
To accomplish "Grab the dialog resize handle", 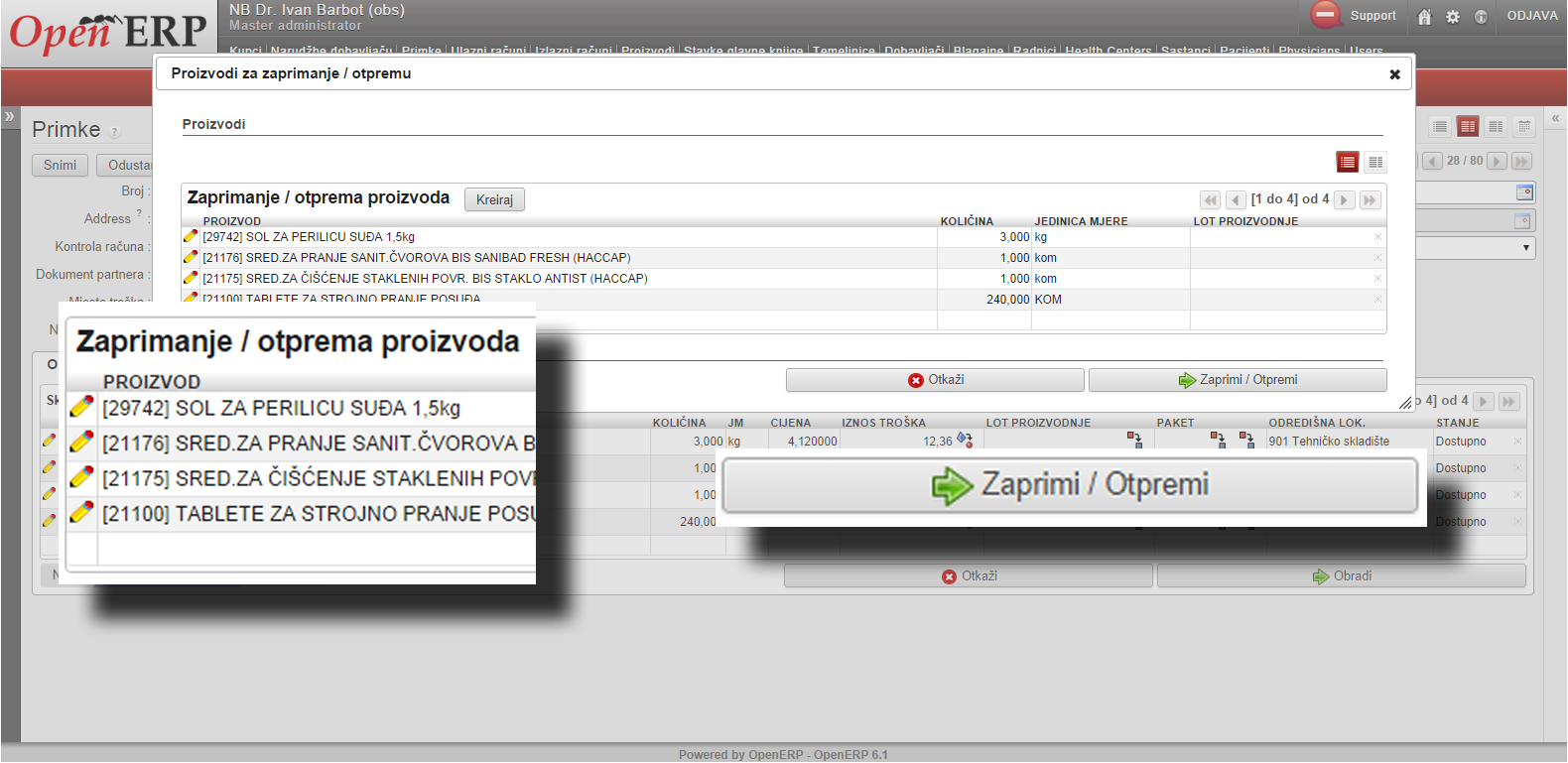I will [1405, 403].
